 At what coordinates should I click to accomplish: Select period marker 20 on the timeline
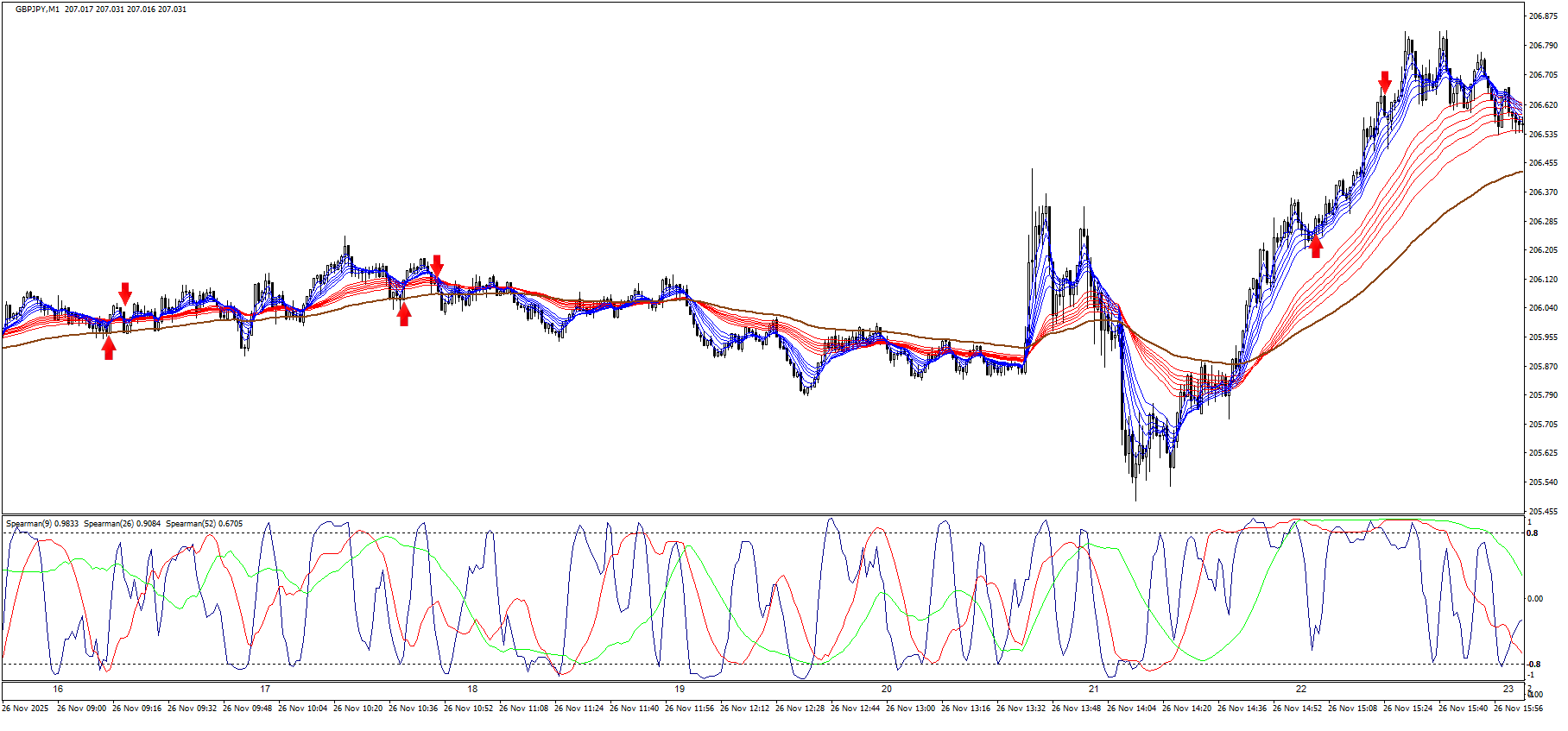pos(887,689)
